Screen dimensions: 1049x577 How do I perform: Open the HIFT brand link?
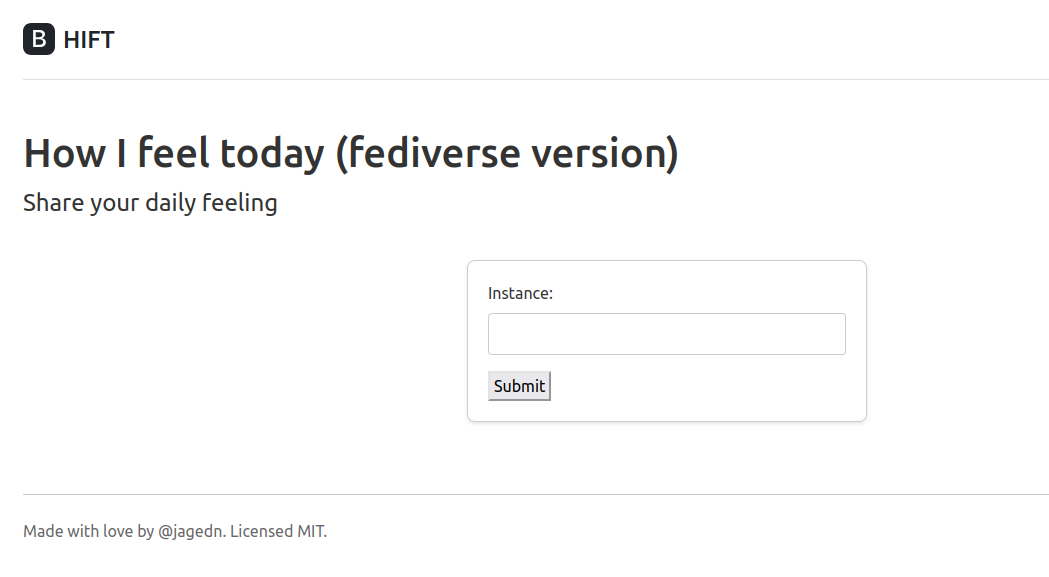89,40
